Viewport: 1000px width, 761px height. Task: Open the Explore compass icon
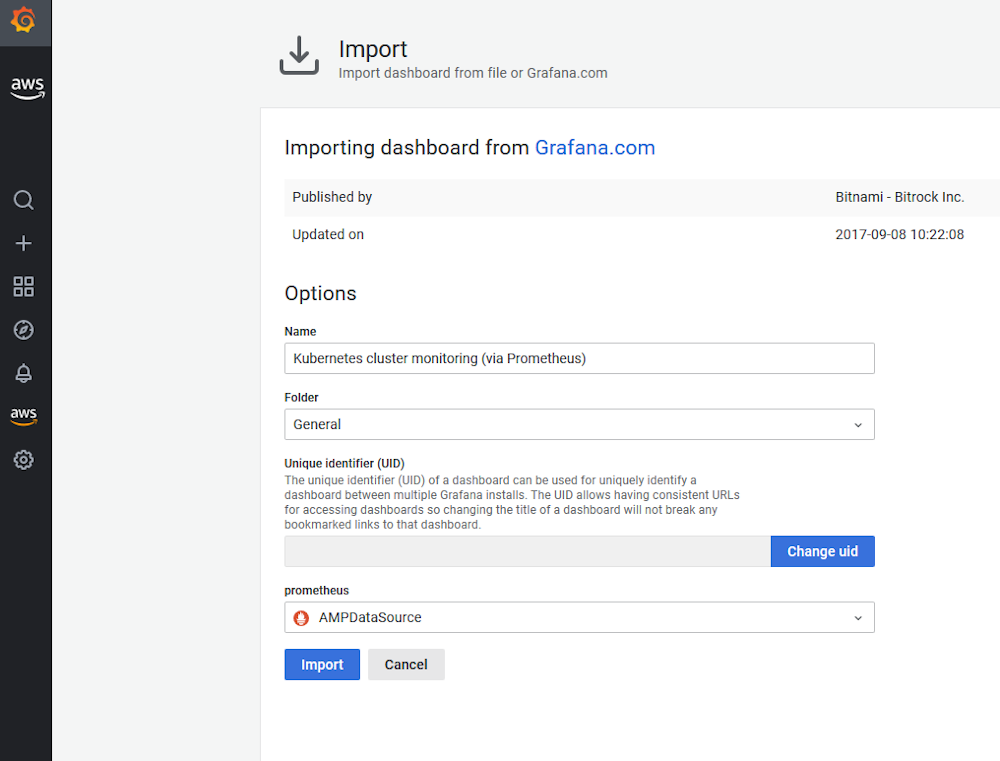pos(24,330)
